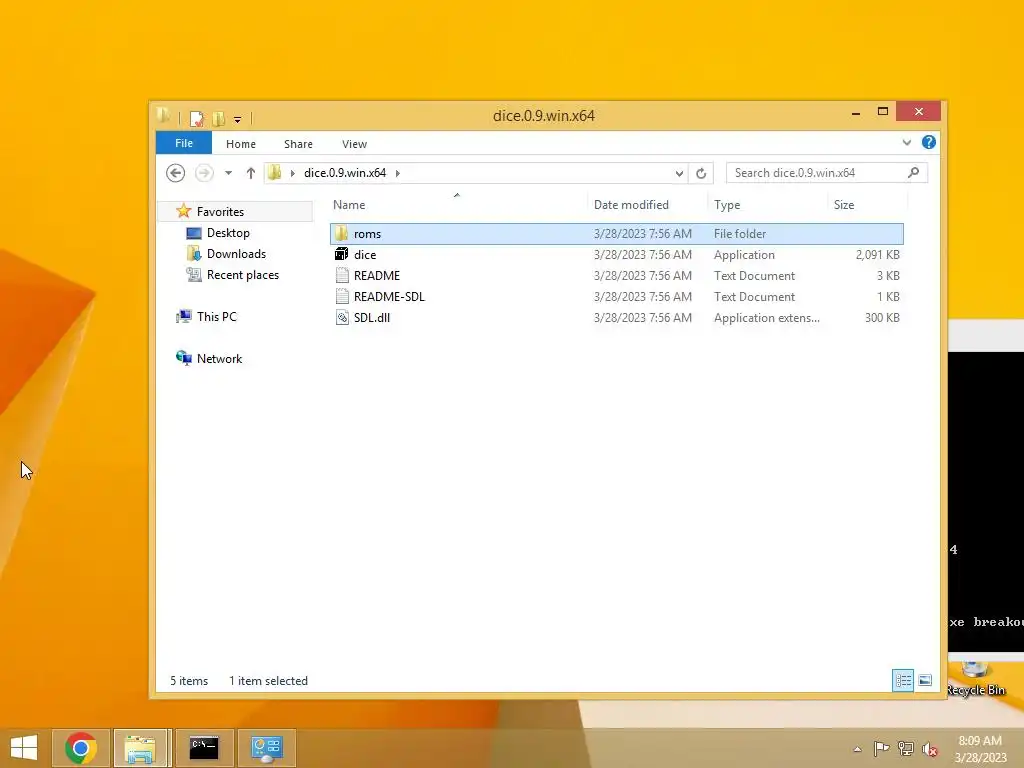The image size is (1024, 768).
Task: Expand the root breadcrumb arrow before dice.0.9.win.x64
Action: click(x=292, y=173)
